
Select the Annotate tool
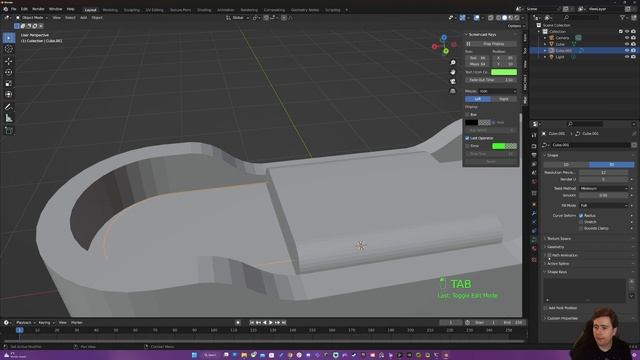point(9,107)
